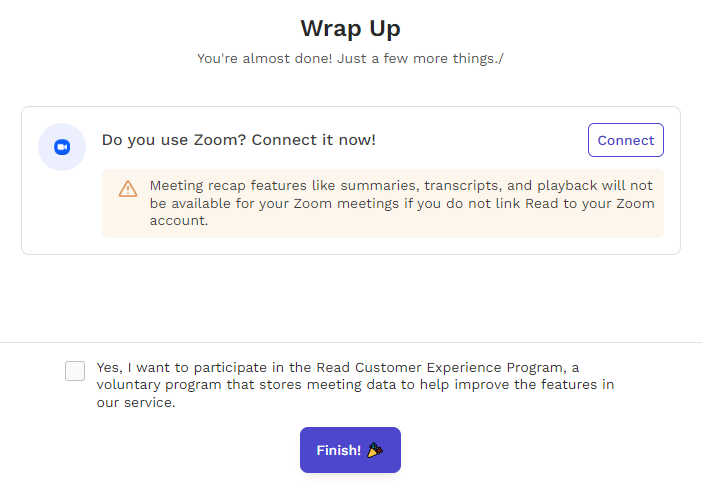Click the "Connect it now!" phrase
The image size is (702, 483).
click(313, 140)
